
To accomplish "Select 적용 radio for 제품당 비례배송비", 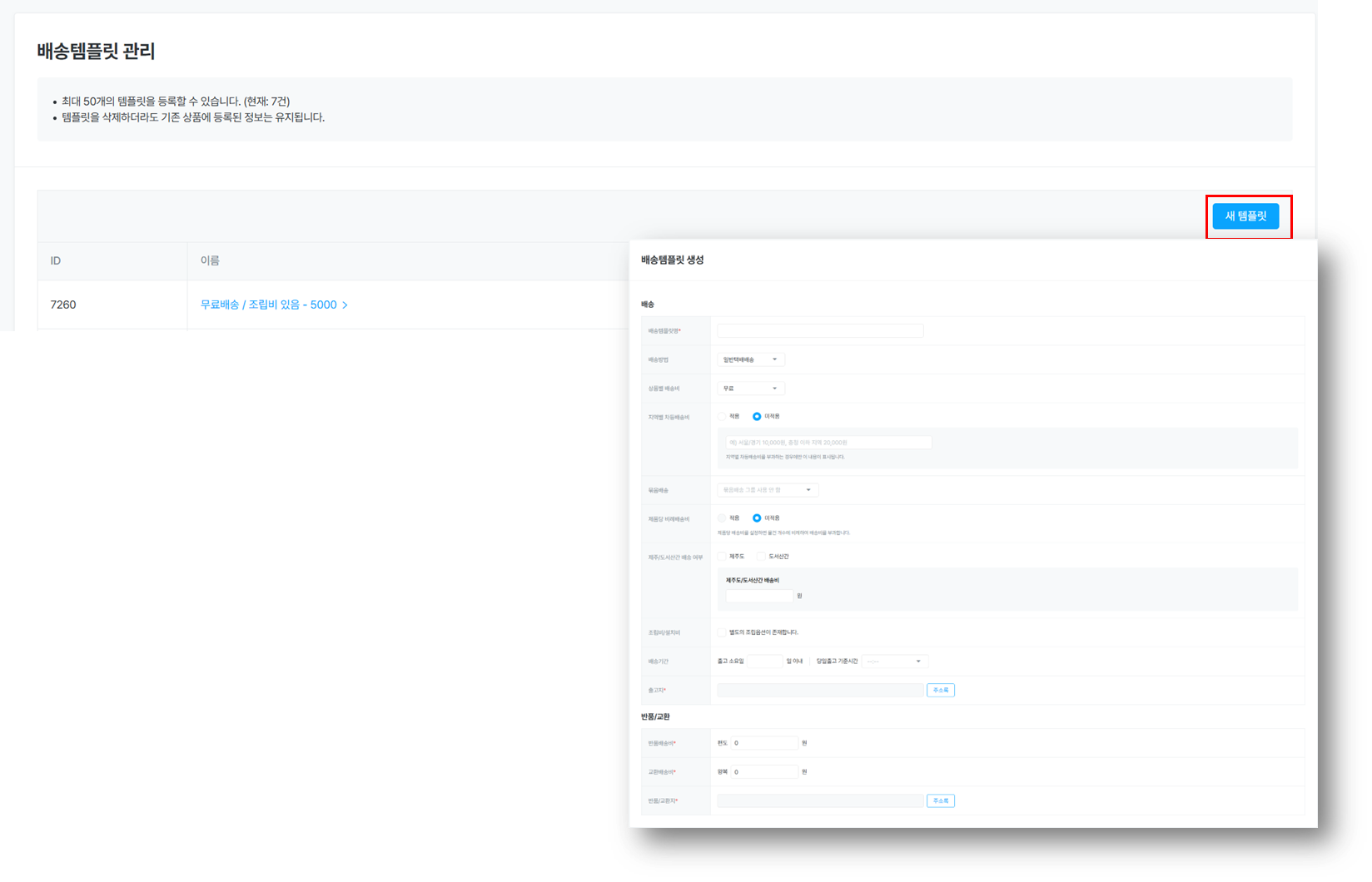I will click(723, 518).
